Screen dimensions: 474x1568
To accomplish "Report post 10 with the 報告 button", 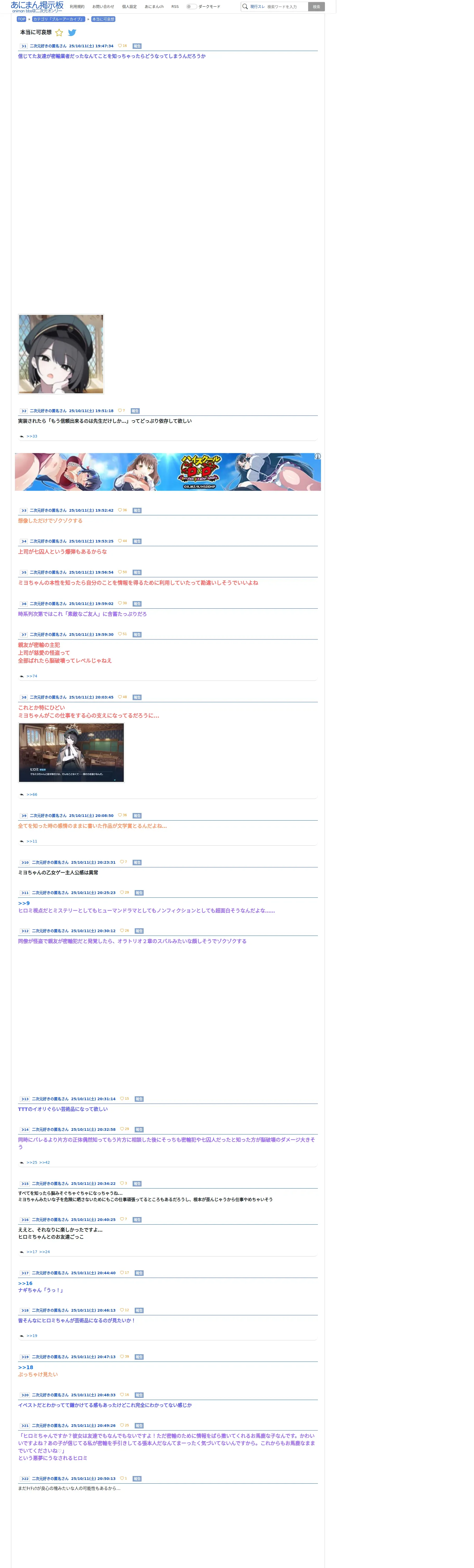I will pyautogui.click(x=137, y=862).
